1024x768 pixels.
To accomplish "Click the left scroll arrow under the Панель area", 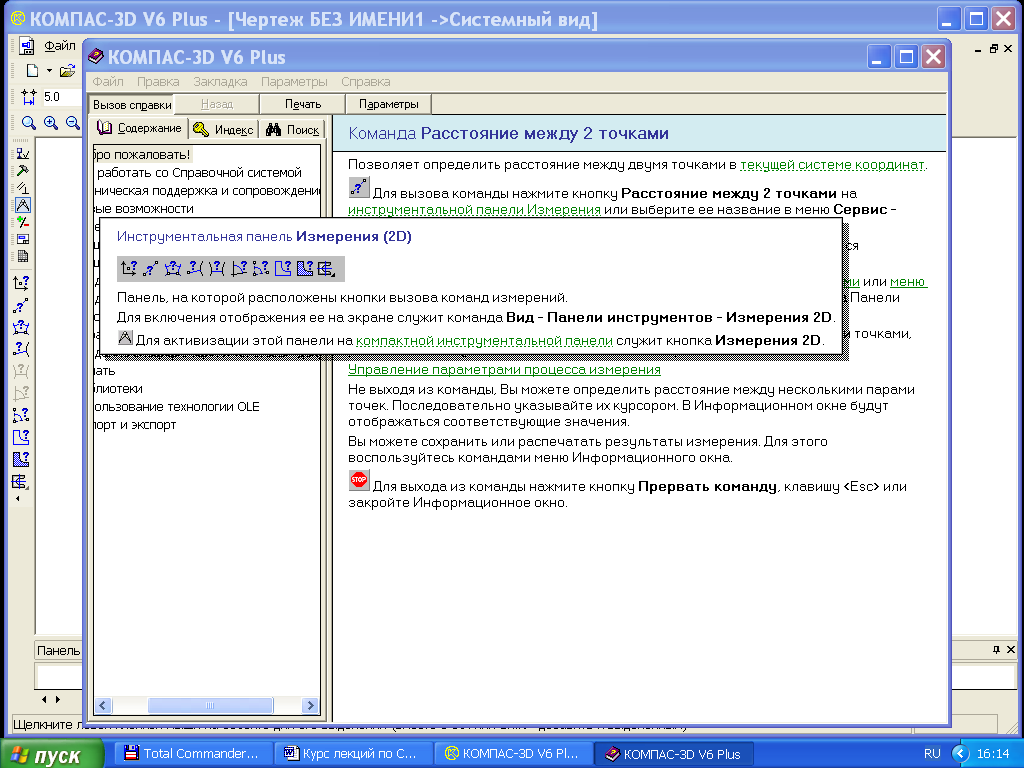I will point(44,699).
